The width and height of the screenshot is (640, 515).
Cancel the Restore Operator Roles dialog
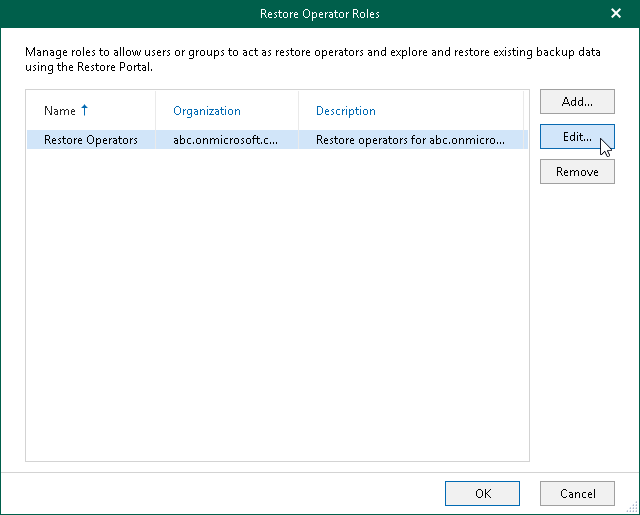coord(577,493)
